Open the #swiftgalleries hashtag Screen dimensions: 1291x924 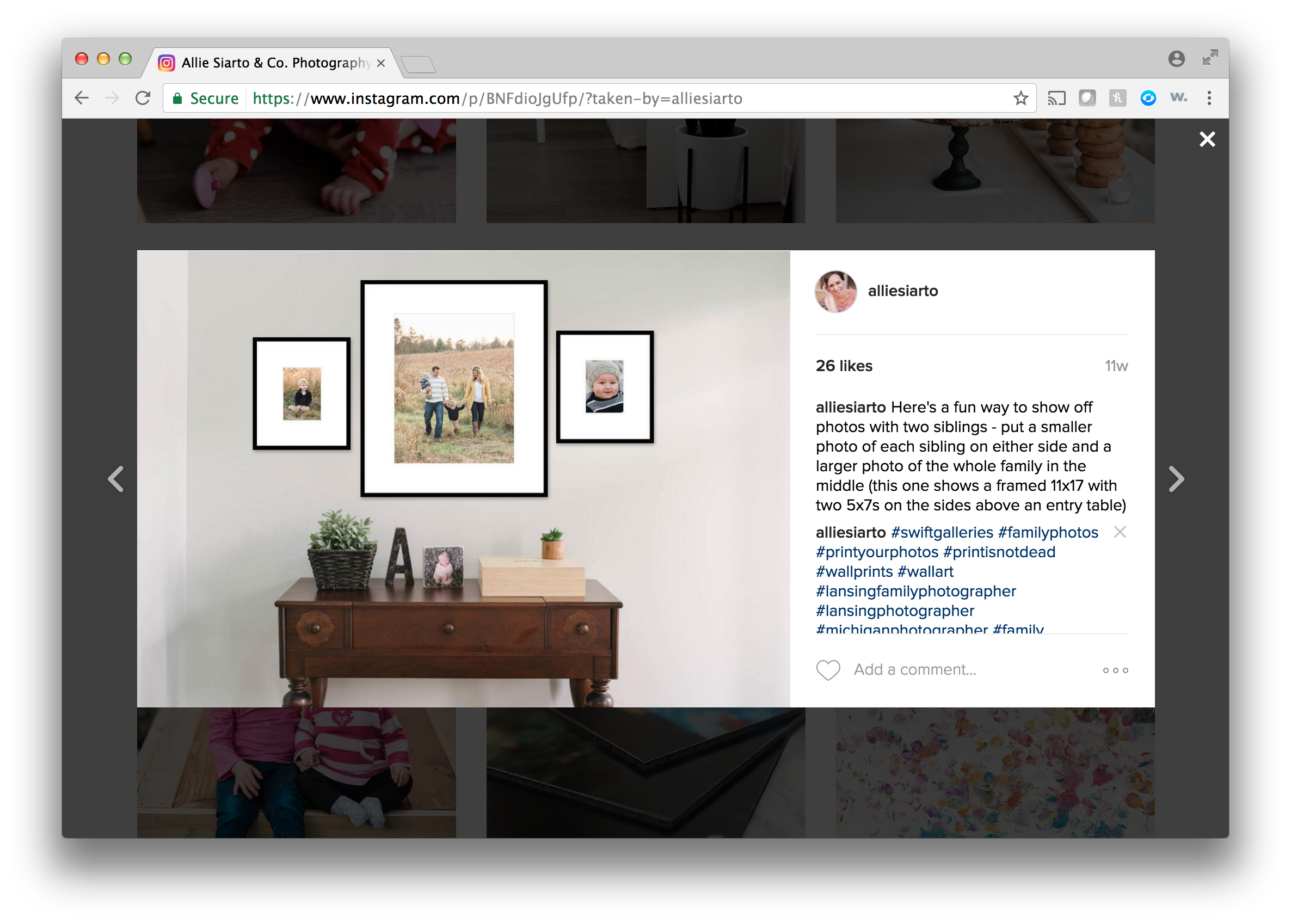tap(942, 533)
